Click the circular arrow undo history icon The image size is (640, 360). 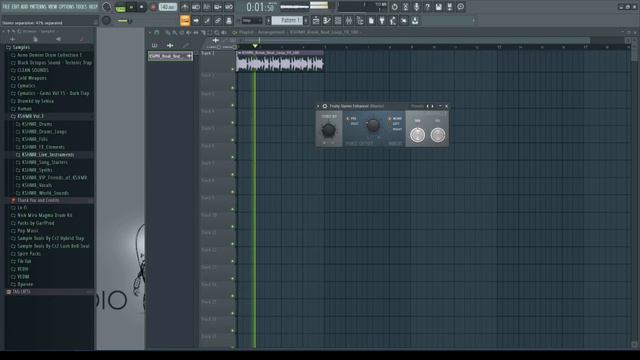coord(394,7)
